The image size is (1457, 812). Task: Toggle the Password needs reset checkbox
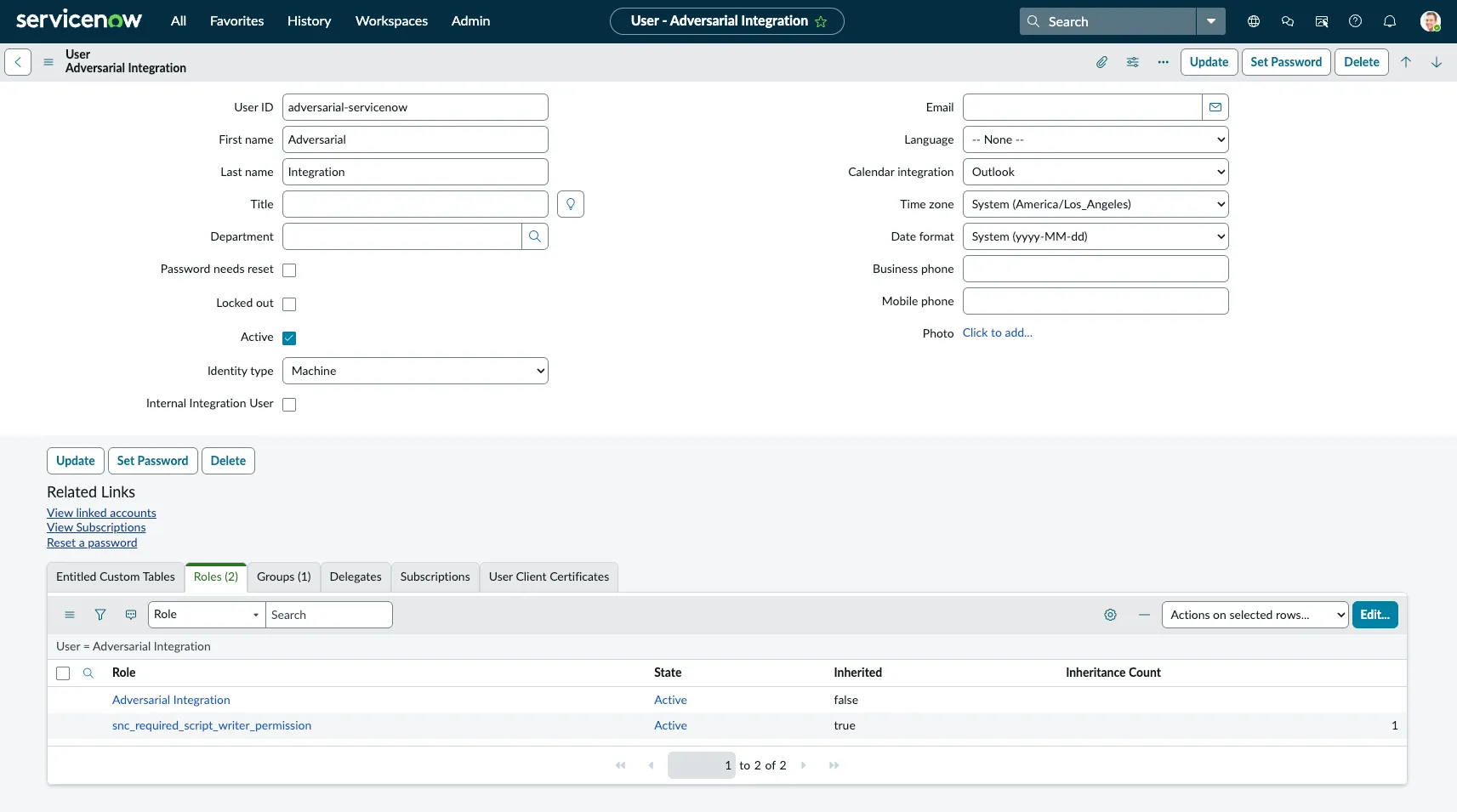(289, 270)
